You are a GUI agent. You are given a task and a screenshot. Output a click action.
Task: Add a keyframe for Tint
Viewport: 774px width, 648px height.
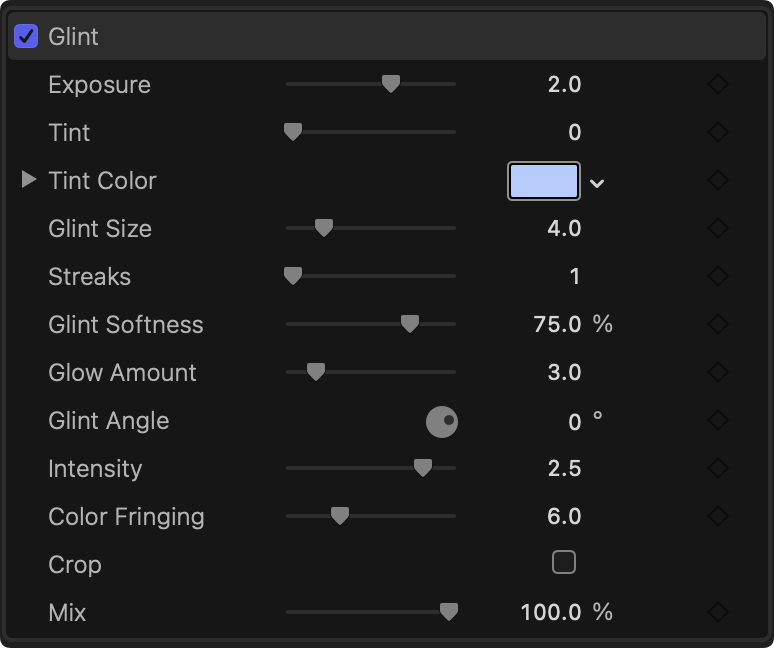pos(717,133)
